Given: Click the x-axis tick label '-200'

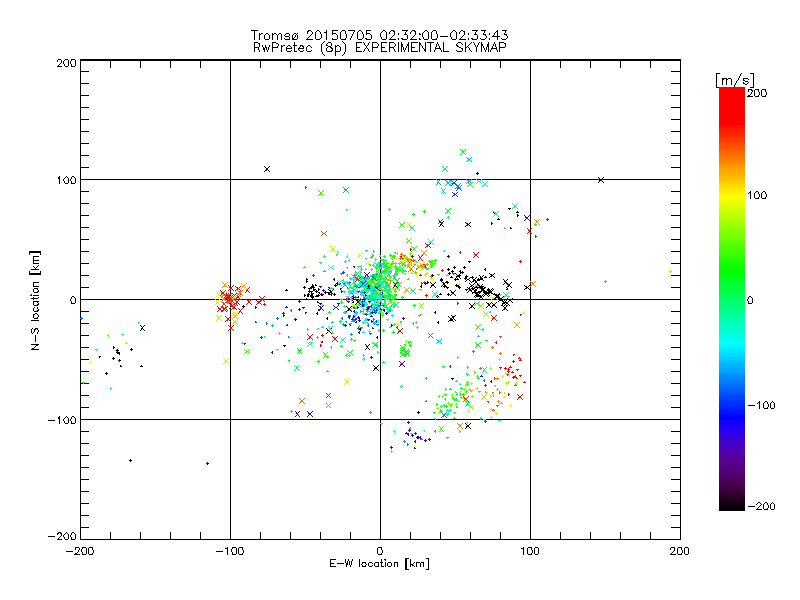Looking at the screenshot, I should (80, 552).
